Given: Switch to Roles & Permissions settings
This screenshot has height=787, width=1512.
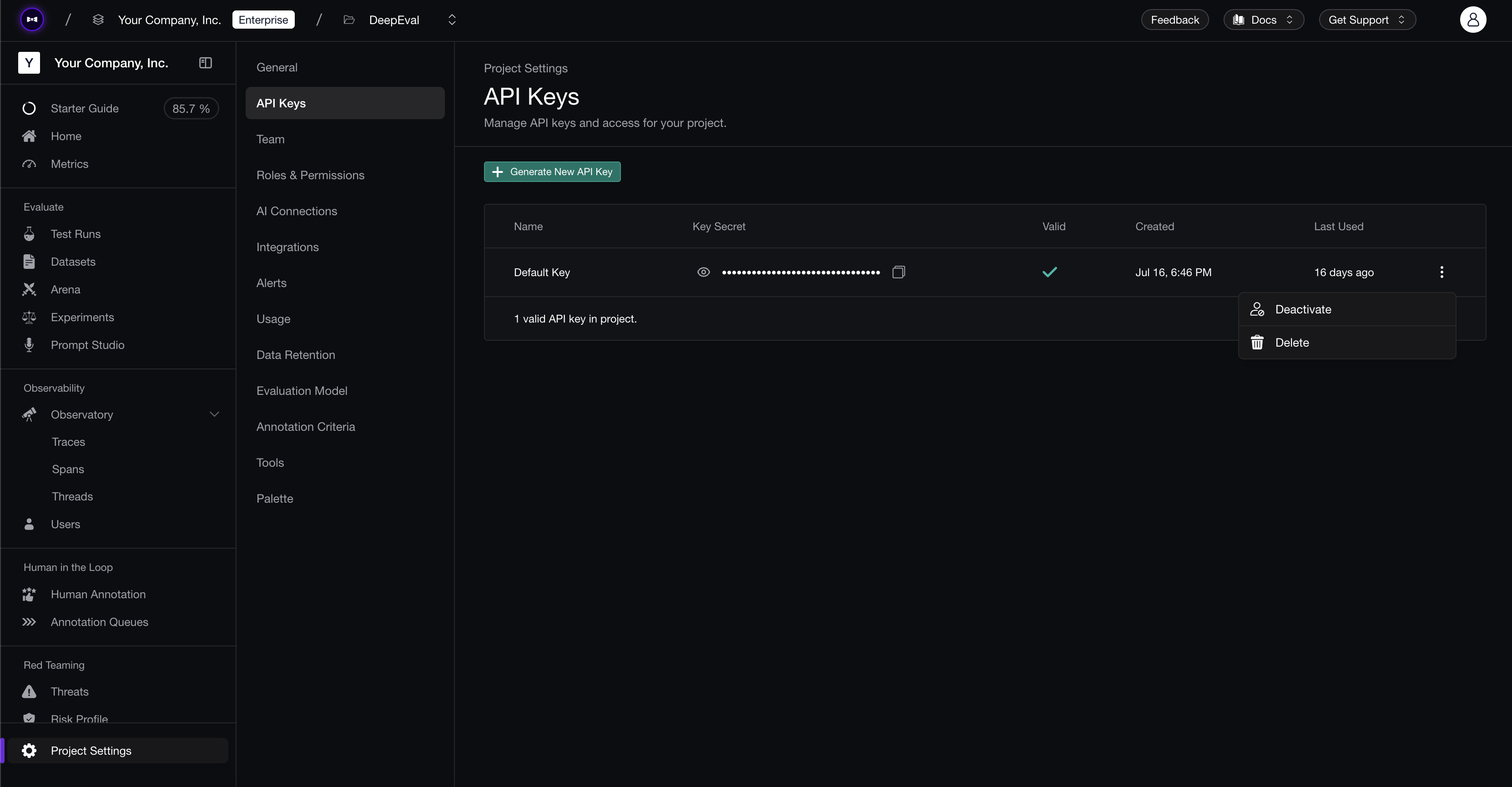Looking at the screenshot, I should (x=310, y=176).
